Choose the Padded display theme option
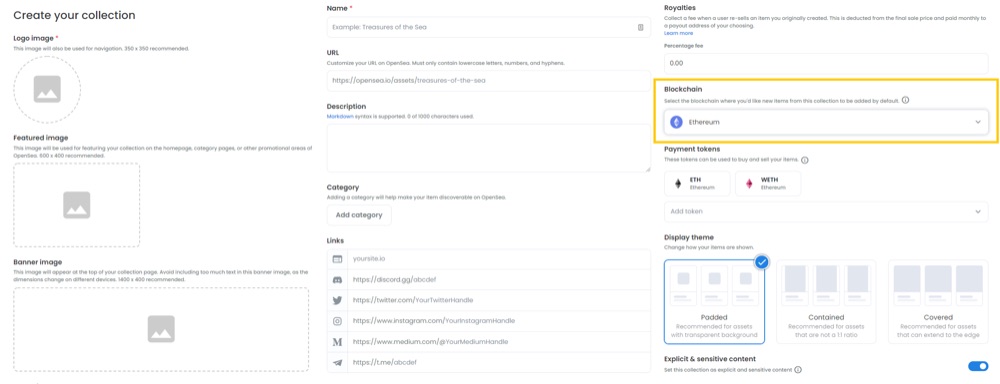 [714, 302]
